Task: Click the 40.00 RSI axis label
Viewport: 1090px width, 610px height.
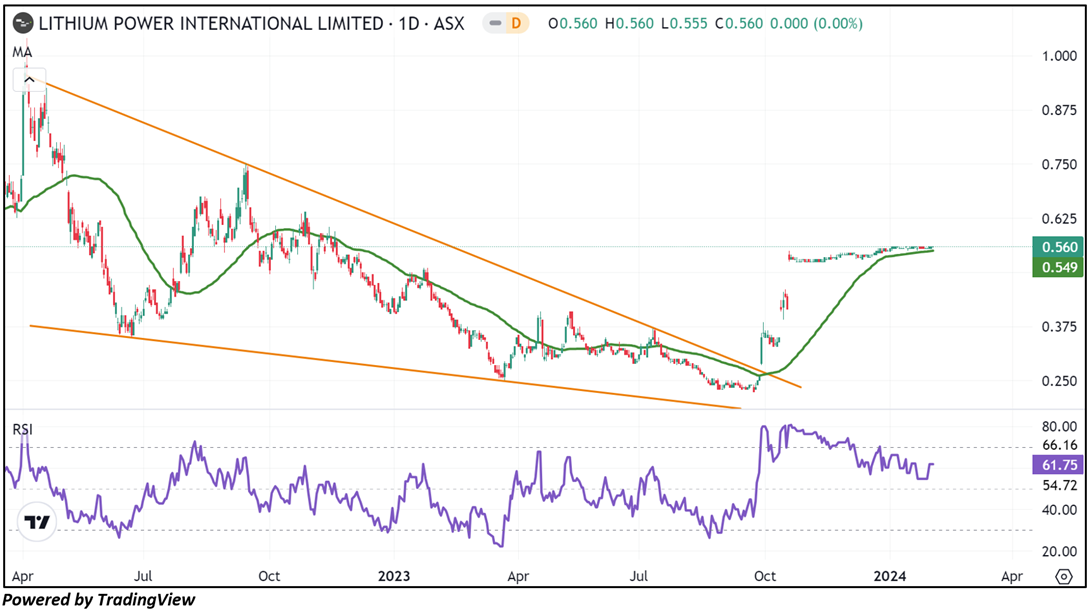Action: [x=1059, y=510]
